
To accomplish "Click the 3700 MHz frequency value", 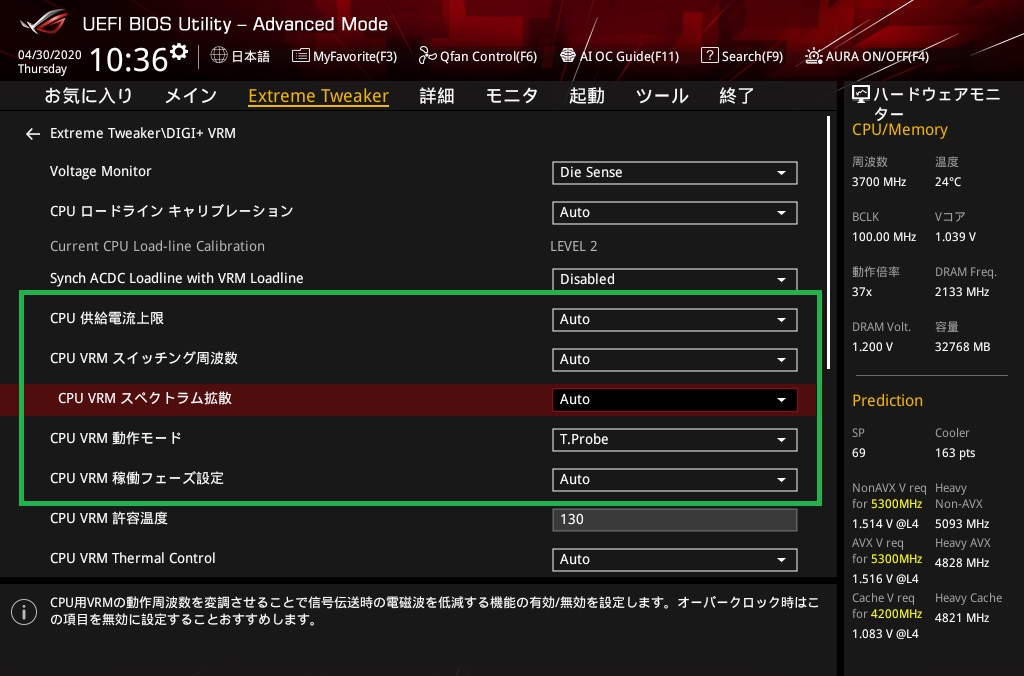I will [x=878, y=182].
